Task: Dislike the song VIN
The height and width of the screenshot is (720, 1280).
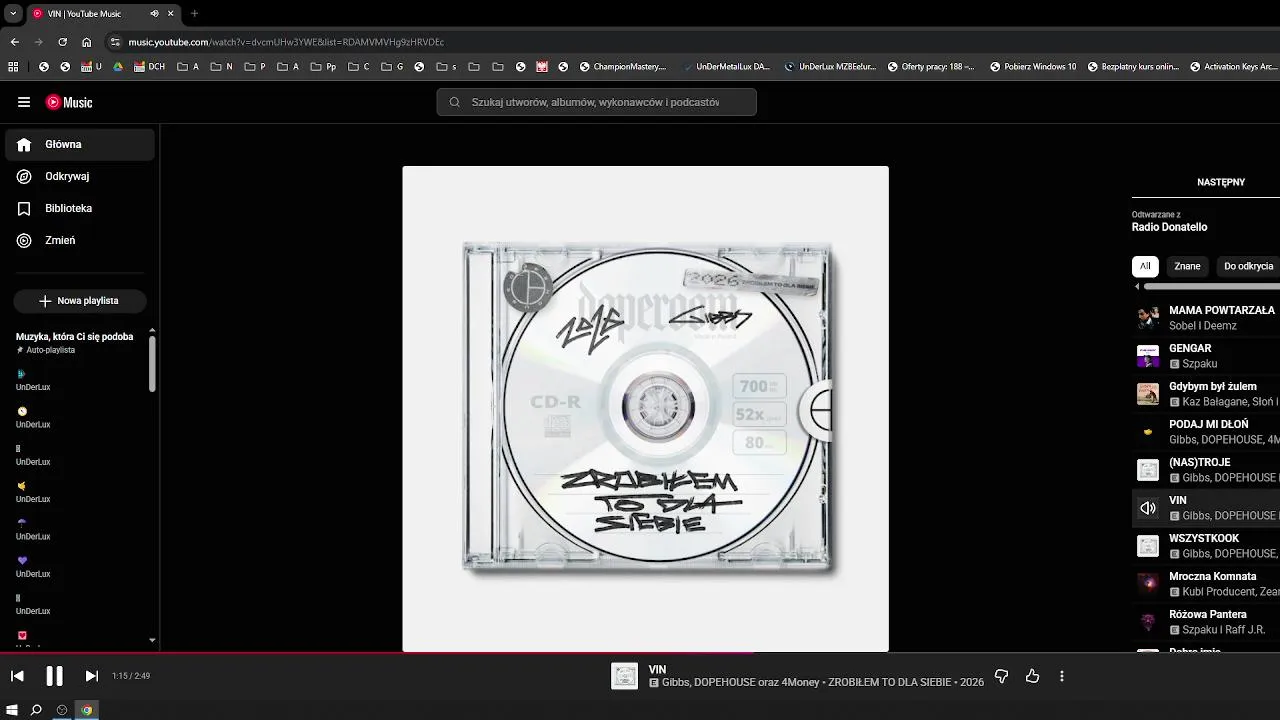Action: 1002,676
